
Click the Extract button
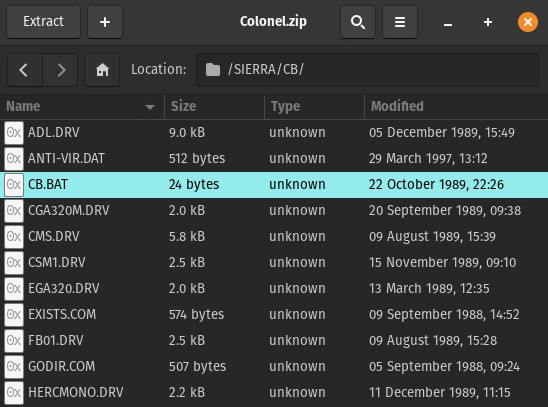43,22
